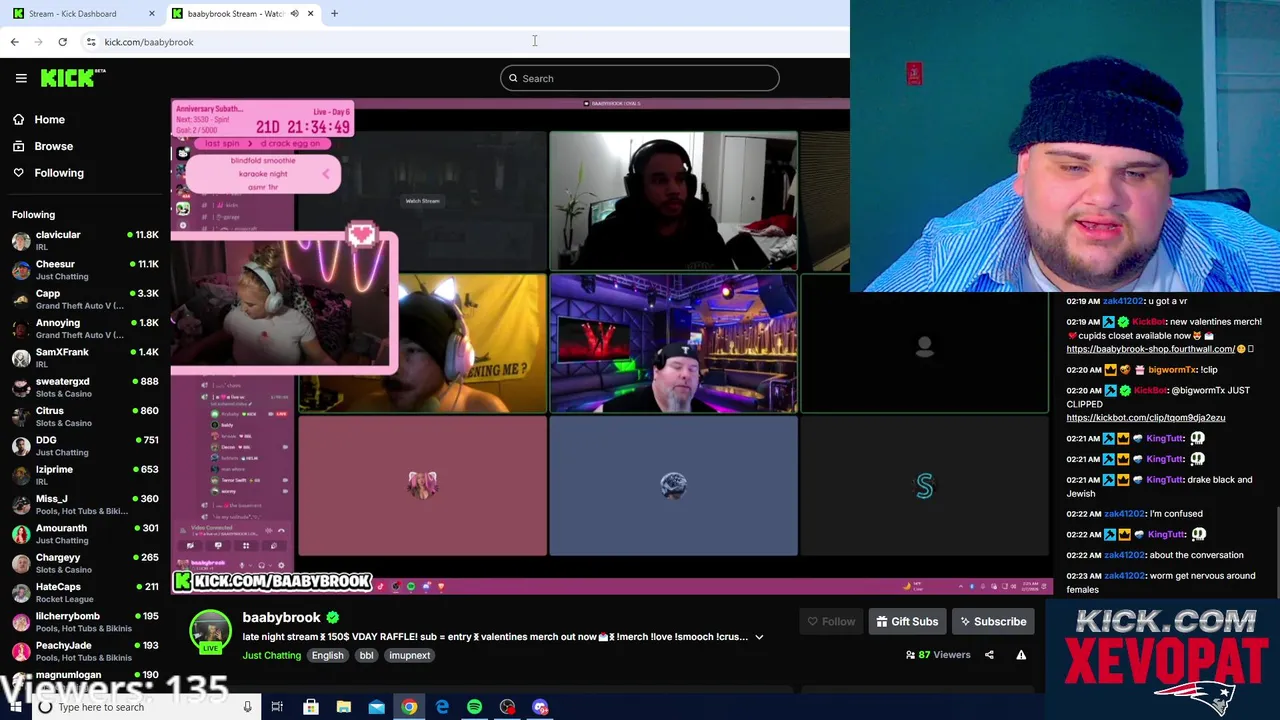Screen dimensions: 1280x720
Task: Click the Subscribe button
Action: pyautogui.click(x=993, y=622)
